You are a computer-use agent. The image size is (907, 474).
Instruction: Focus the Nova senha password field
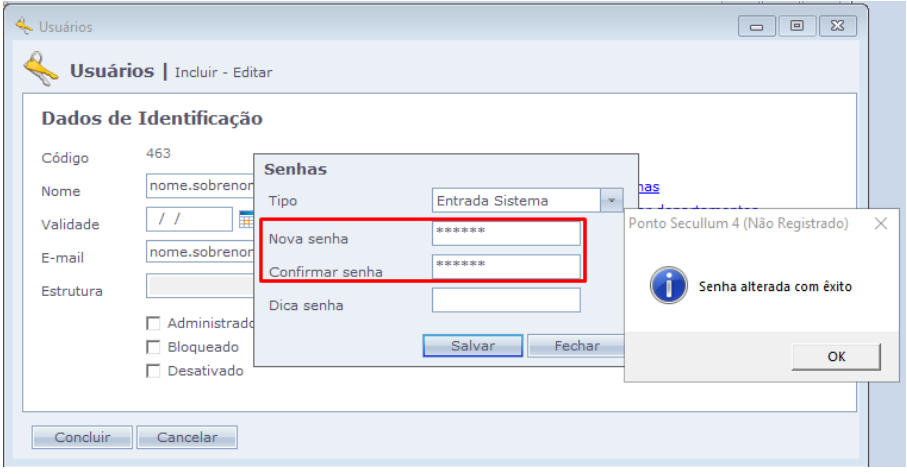click(x=506, y=233)
